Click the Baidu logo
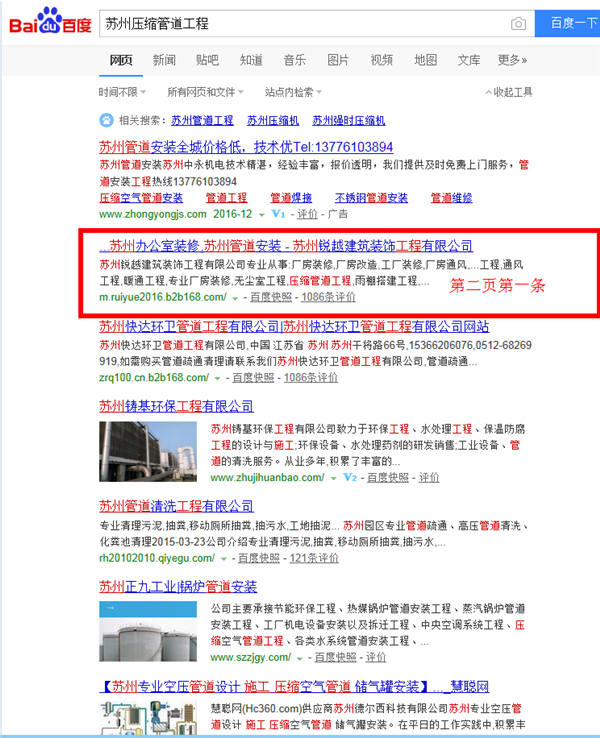Image resolution: width=600 pixels, height=738 pixels. pyautogui.click(x=50, y=22)
